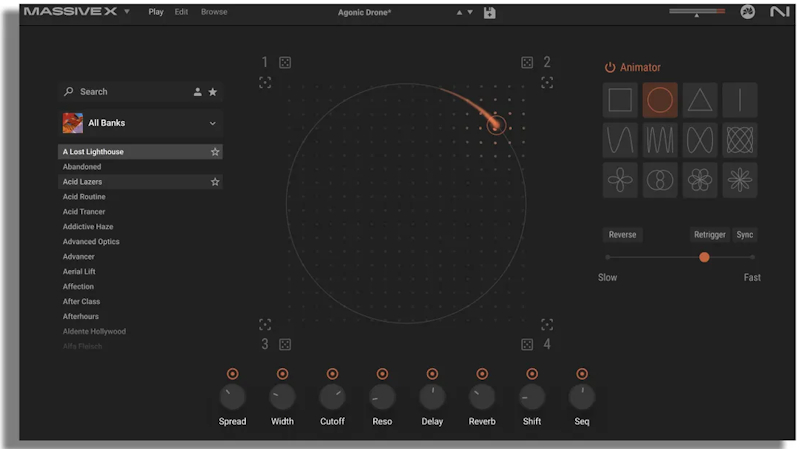800x449 pixels.
Task: Load the Addictive Haze preset
Action: (140, 227)
